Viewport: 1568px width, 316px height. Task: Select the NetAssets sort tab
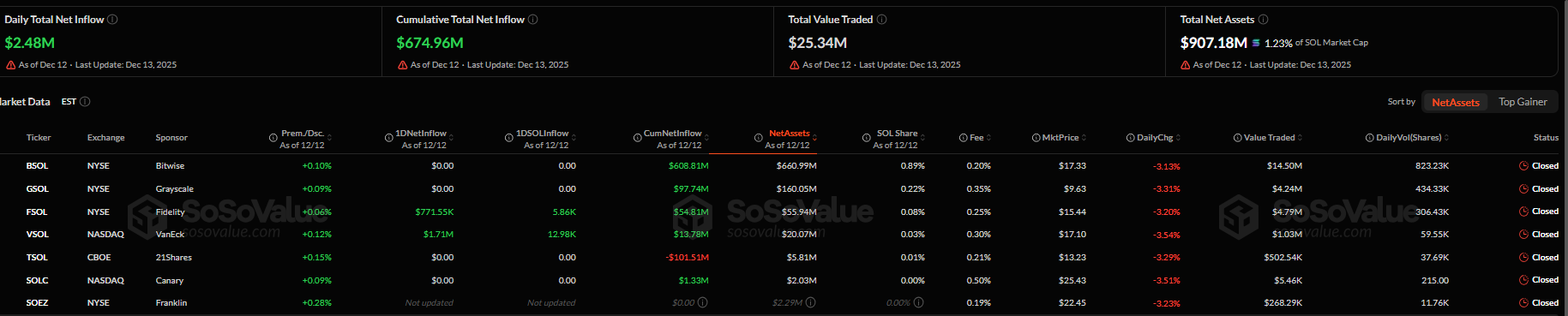(x=1456, y=102)
